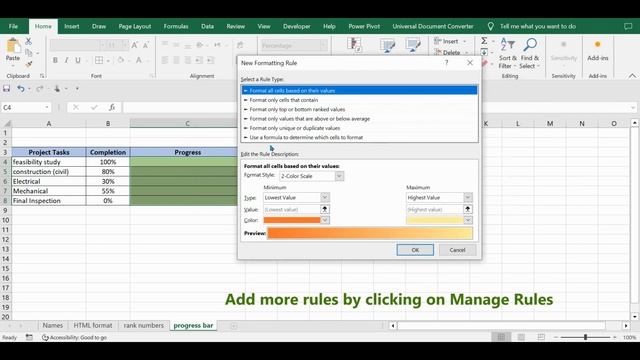This screenshot has width=640, height=360.
Task: Toggle Bold formatting
Action: tap(55, 60)
